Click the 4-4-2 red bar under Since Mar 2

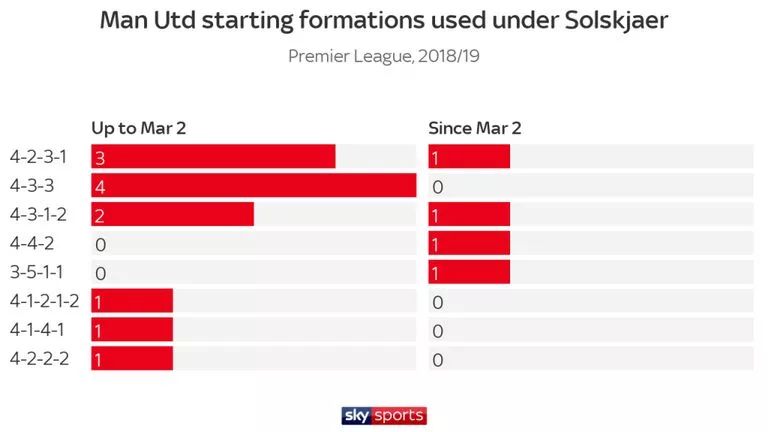469,243
